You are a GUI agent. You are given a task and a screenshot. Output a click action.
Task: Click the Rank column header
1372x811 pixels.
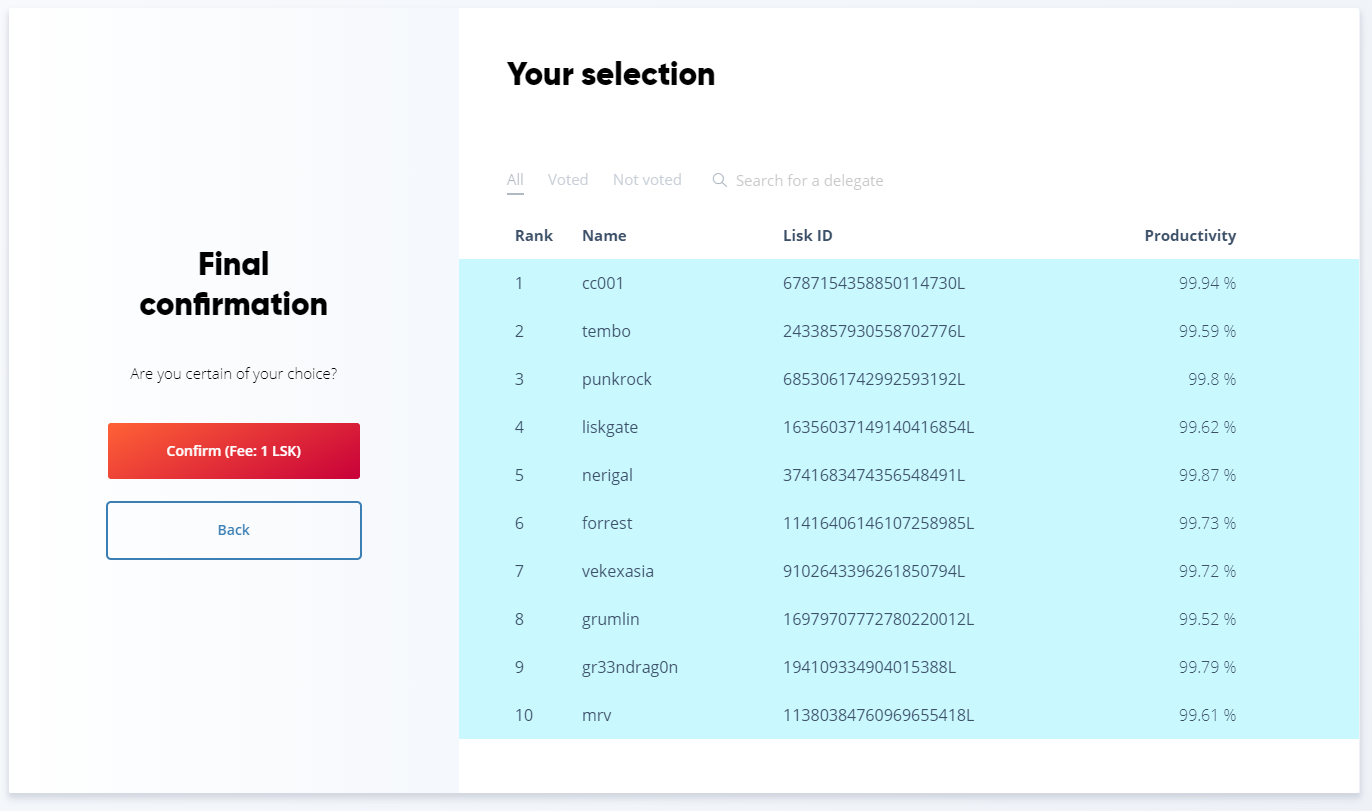(534, 236)
